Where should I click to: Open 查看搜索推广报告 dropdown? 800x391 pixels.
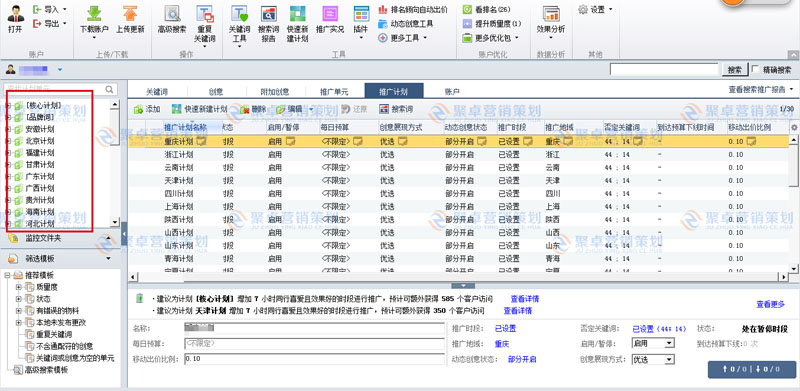click(x=761, y=89)
